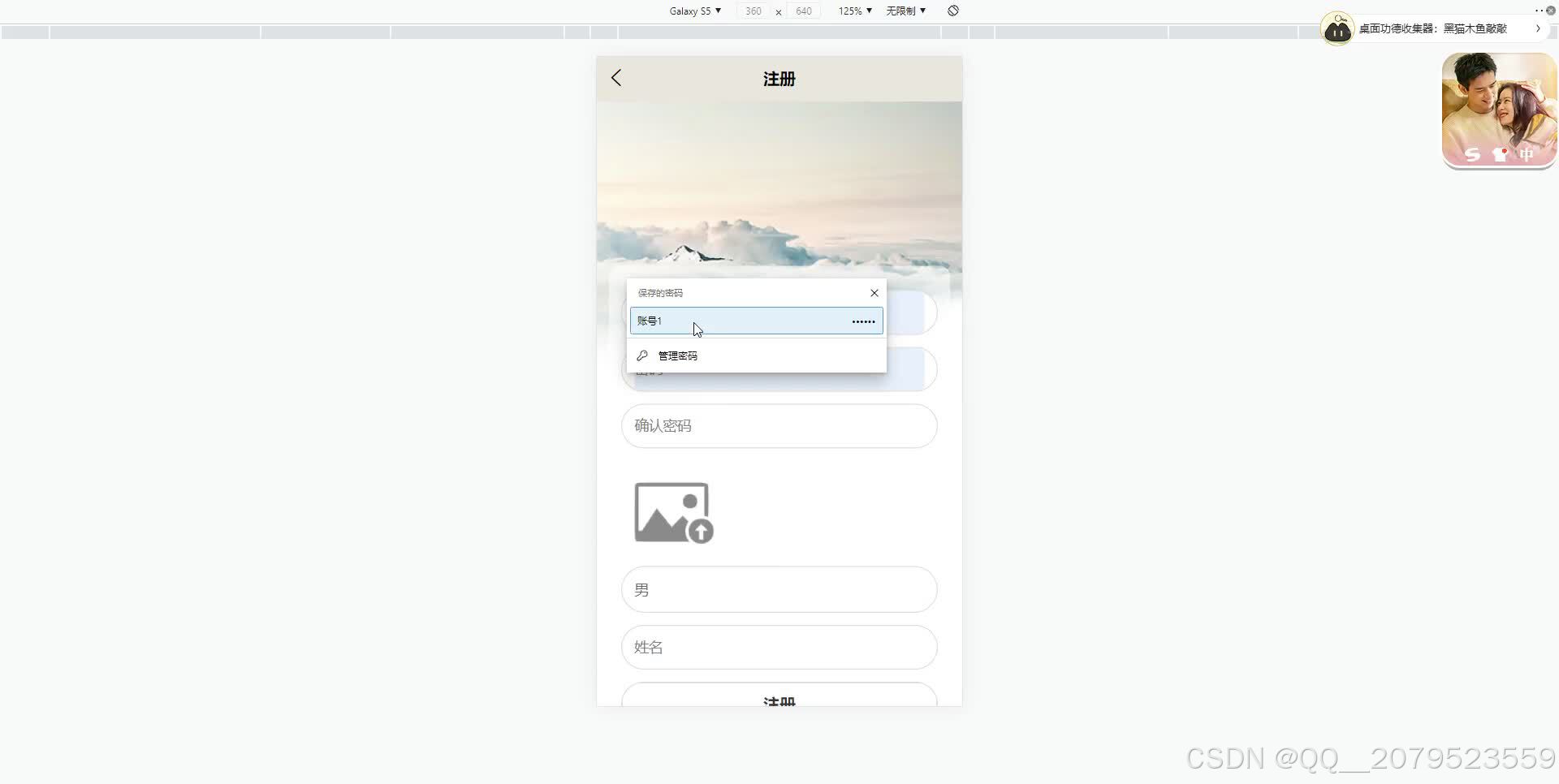The height and width of the screenshot is (784, 1559).
Task: Click the key icon beside 管理密码
Action: pos(642,355)
